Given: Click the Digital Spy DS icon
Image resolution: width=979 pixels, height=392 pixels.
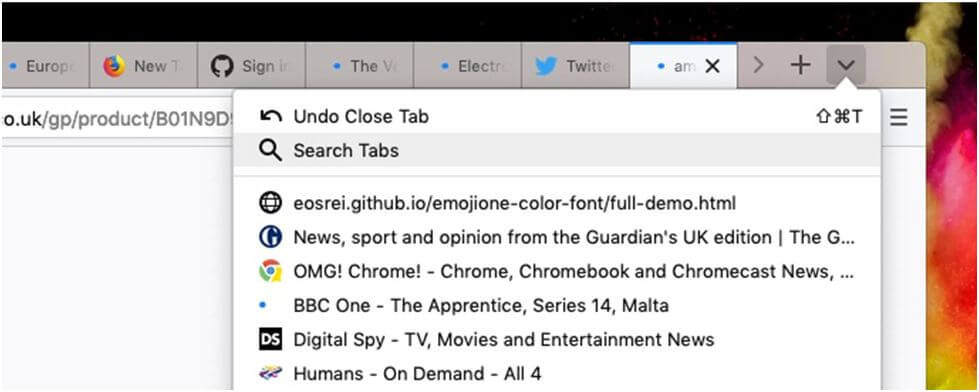Looking at the screenshot, I should tap(270, 340).
